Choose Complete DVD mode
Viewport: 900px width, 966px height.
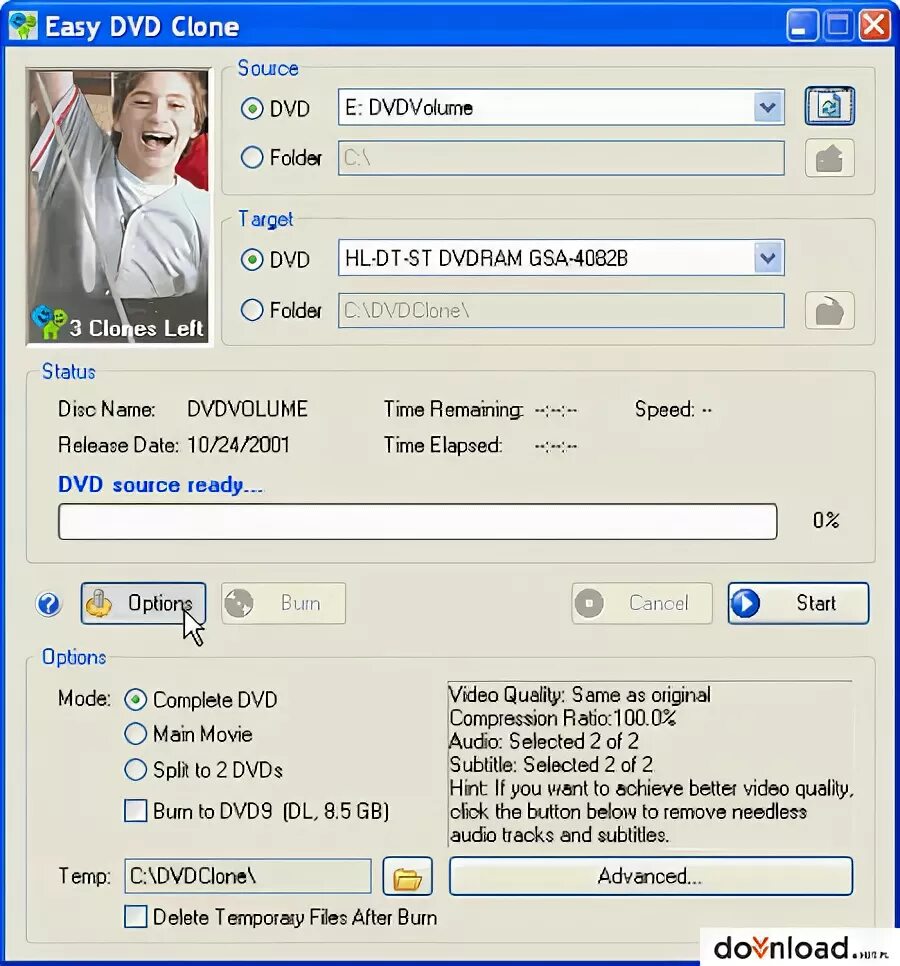point(136,699)
